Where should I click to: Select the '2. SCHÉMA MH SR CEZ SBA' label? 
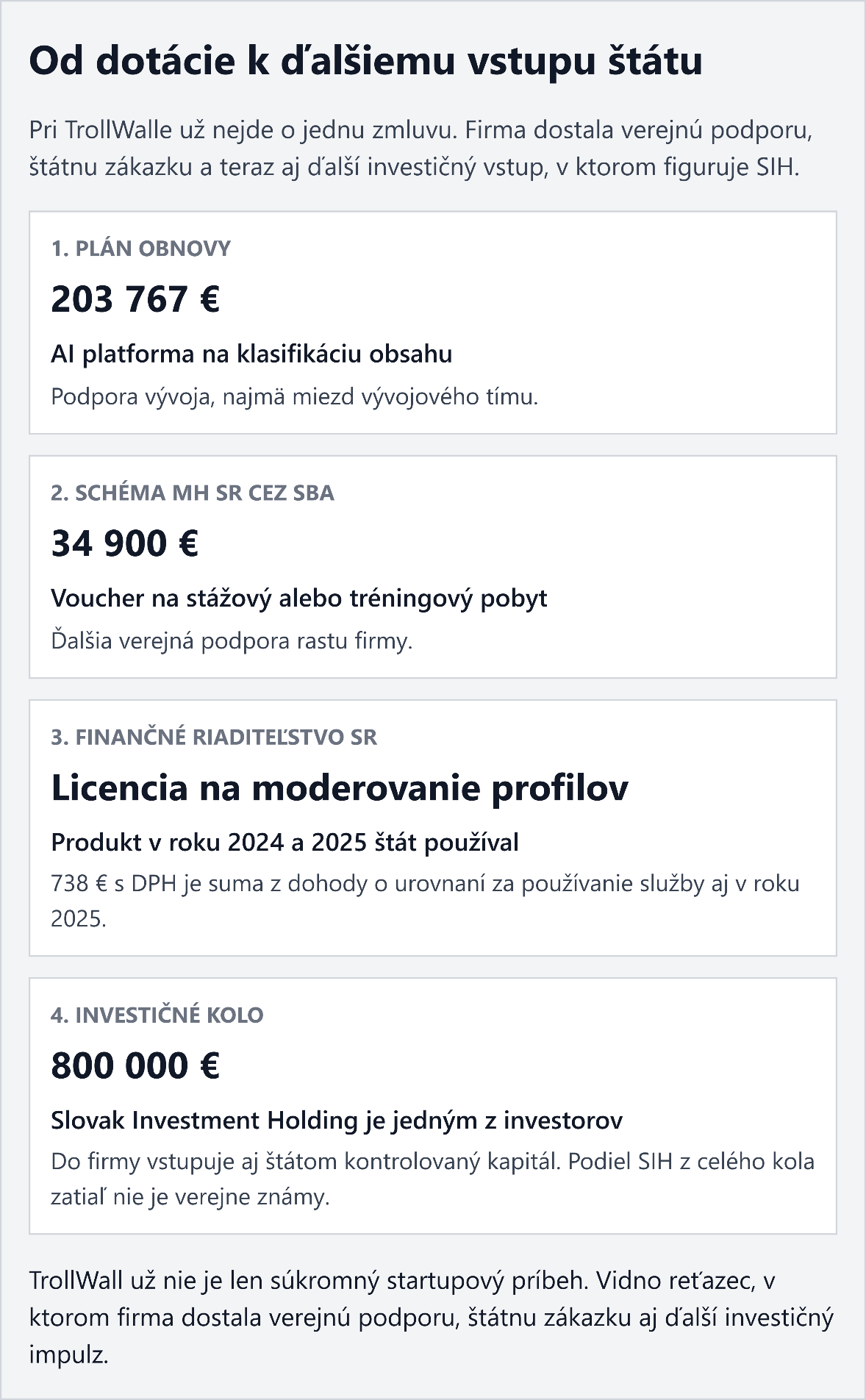click(x=193, y=493)
